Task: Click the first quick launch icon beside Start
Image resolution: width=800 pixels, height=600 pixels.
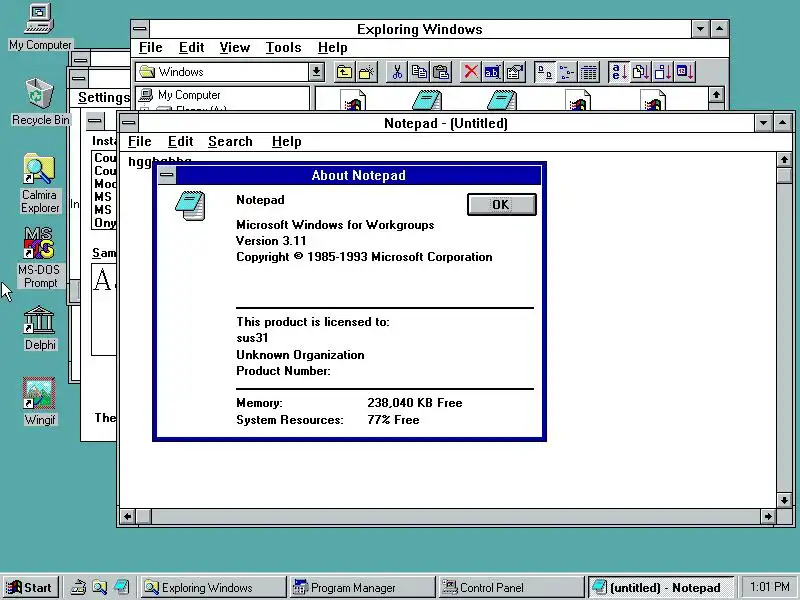Action: (x=78, y=588)
